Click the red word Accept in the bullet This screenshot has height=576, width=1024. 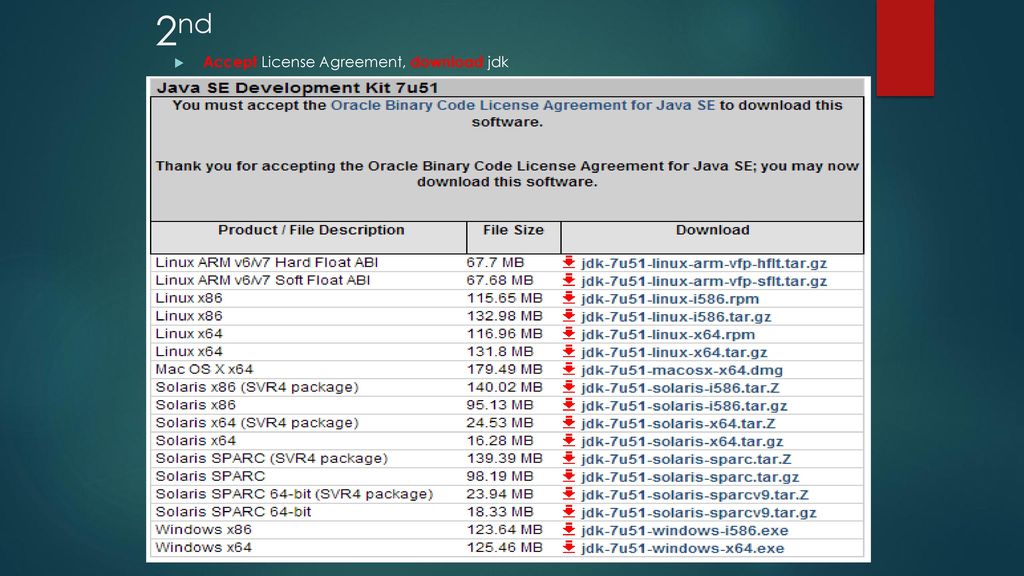tap(230, 62)
